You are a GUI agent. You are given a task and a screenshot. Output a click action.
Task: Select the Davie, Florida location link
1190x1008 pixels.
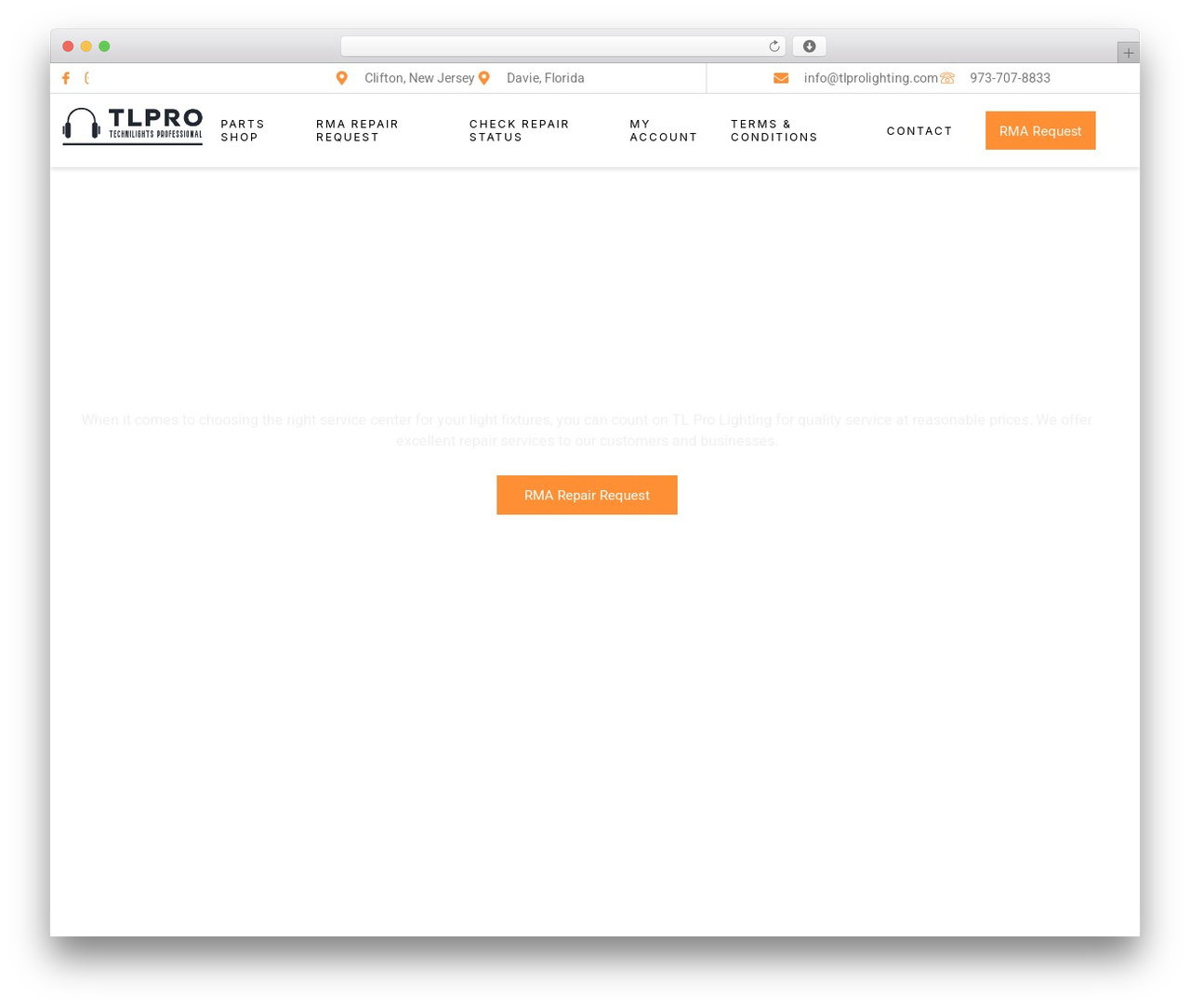click(x=546, y=78)
